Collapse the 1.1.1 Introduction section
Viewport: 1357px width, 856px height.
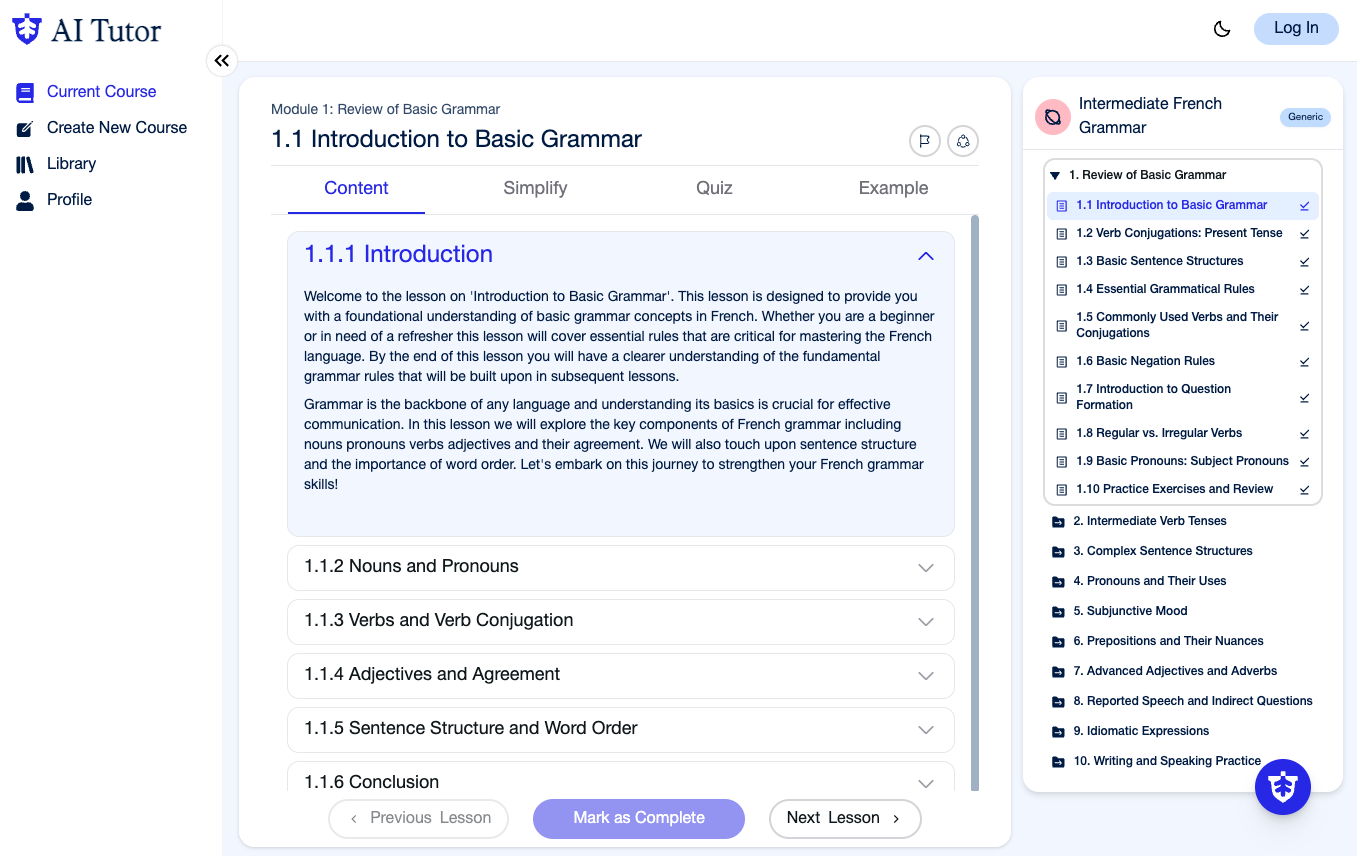[926, 256]
